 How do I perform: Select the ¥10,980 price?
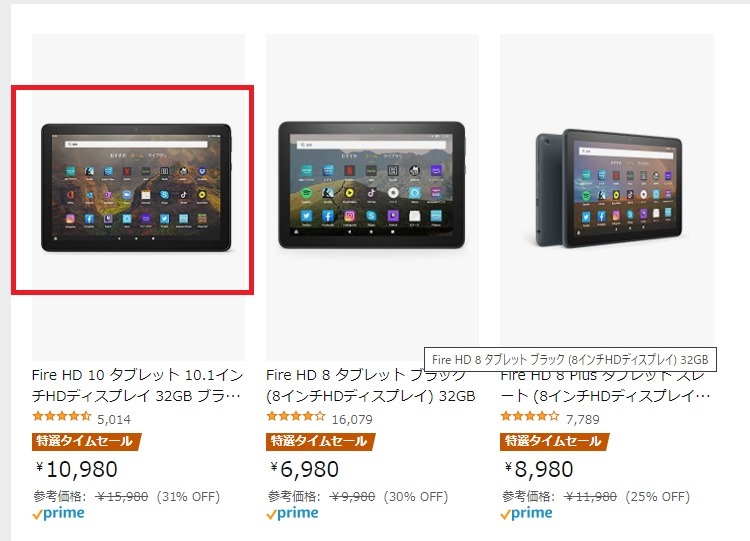[x=77, y=469]
